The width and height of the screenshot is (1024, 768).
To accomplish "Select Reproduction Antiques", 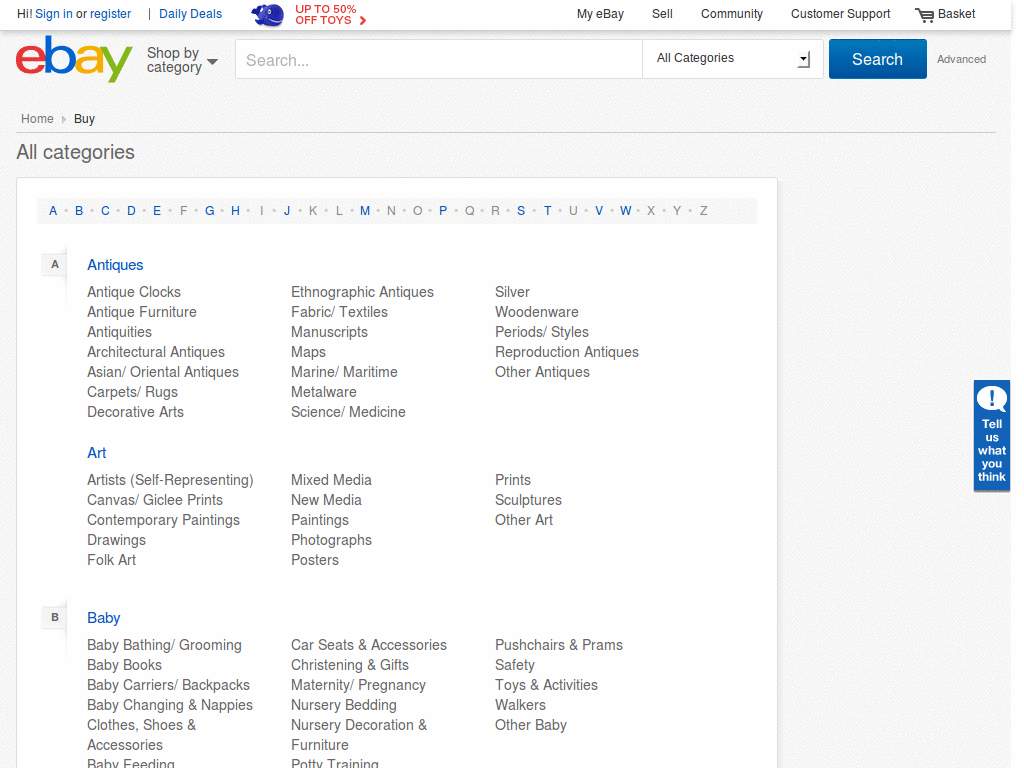I will (567, 352).
